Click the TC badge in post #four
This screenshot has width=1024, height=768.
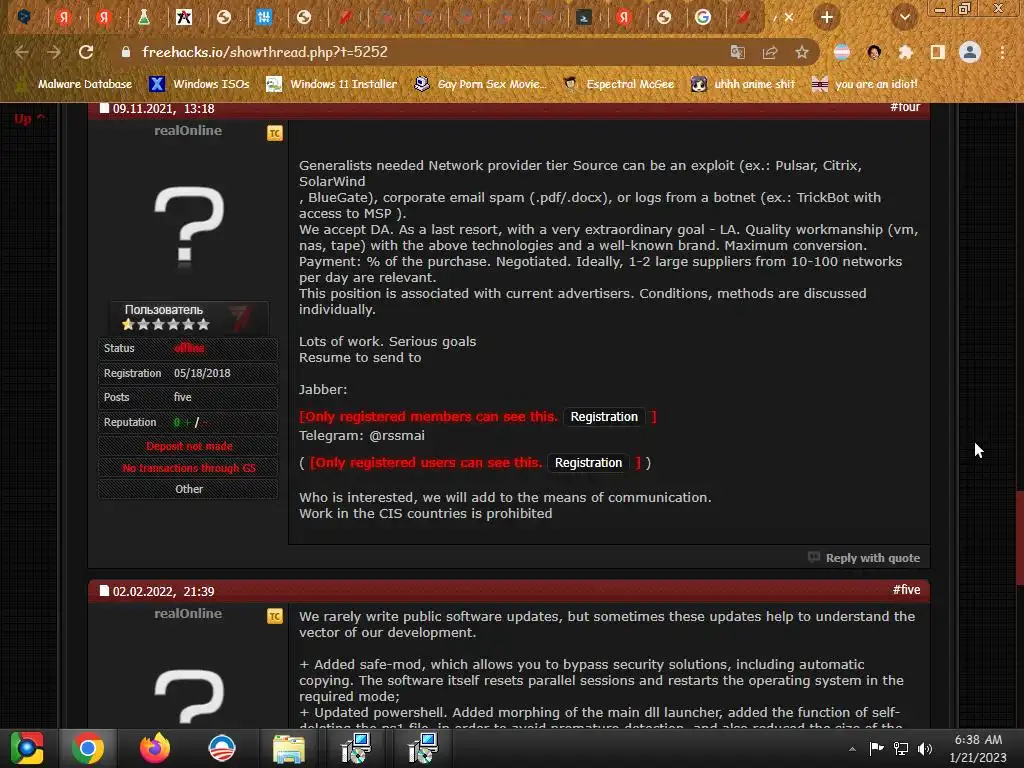pos(275,133)
